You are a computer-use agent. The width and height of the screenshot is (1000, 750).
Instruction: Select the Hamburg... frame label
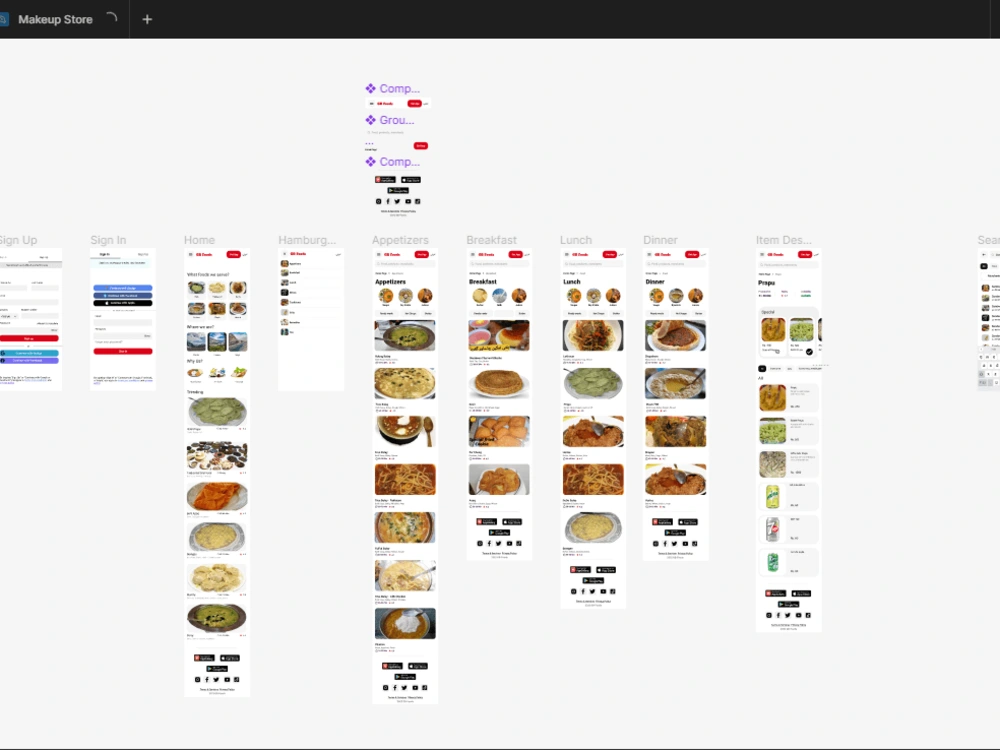[307, 240]
